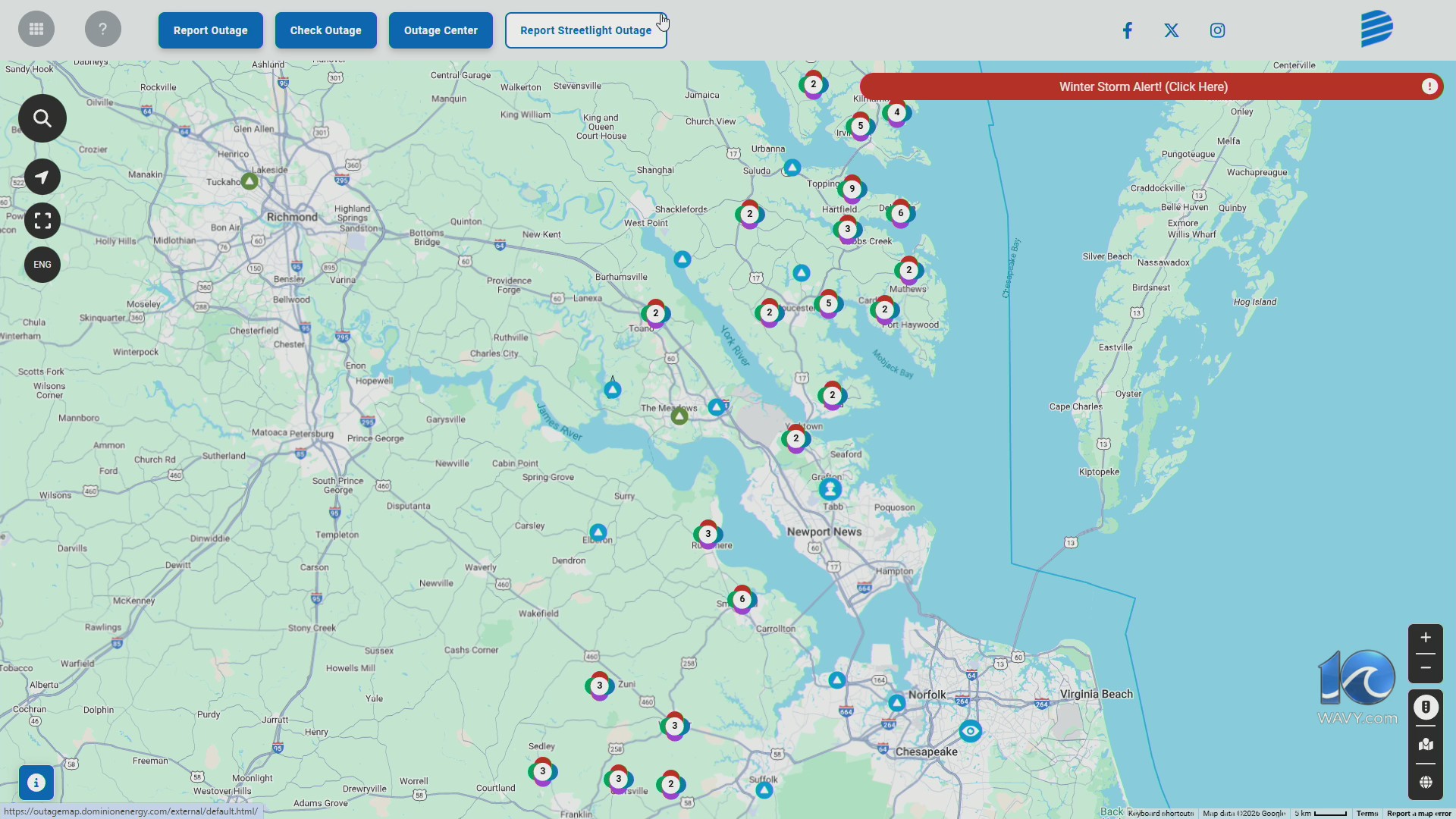This screenshot has width=1456, height=819.
Task: Open the Instagram link
Action: point(1217,30)
